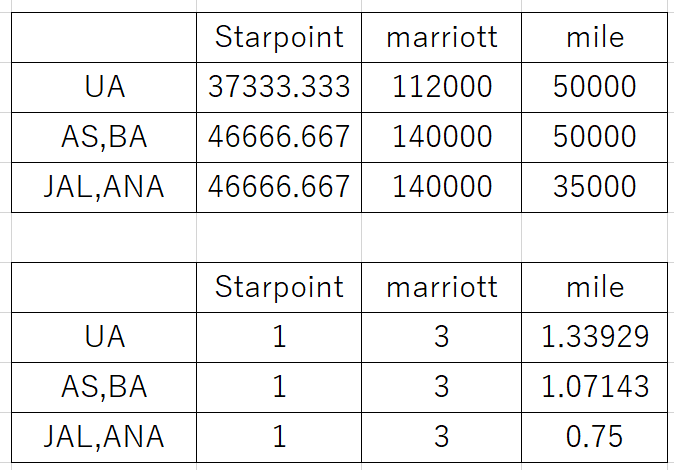Select the cell containing 1.07143
Screen dimensions: 674x470
coord(594,387)
